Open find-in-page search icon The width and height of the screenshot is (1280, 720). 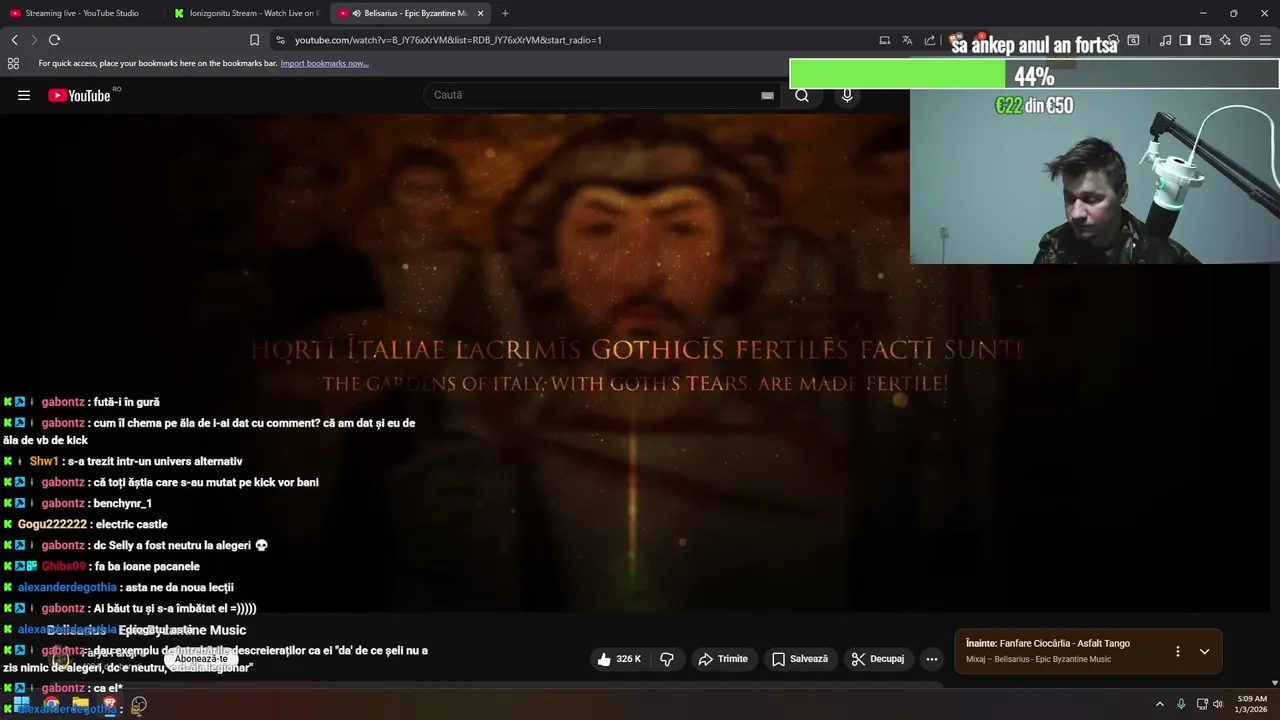(x=1133, y=40)
